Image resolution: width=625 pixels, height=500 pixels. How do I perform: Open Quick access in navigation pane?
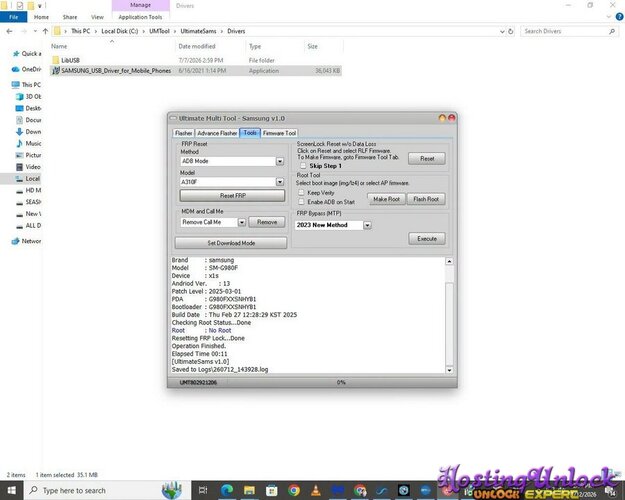[x=28, y=53]
